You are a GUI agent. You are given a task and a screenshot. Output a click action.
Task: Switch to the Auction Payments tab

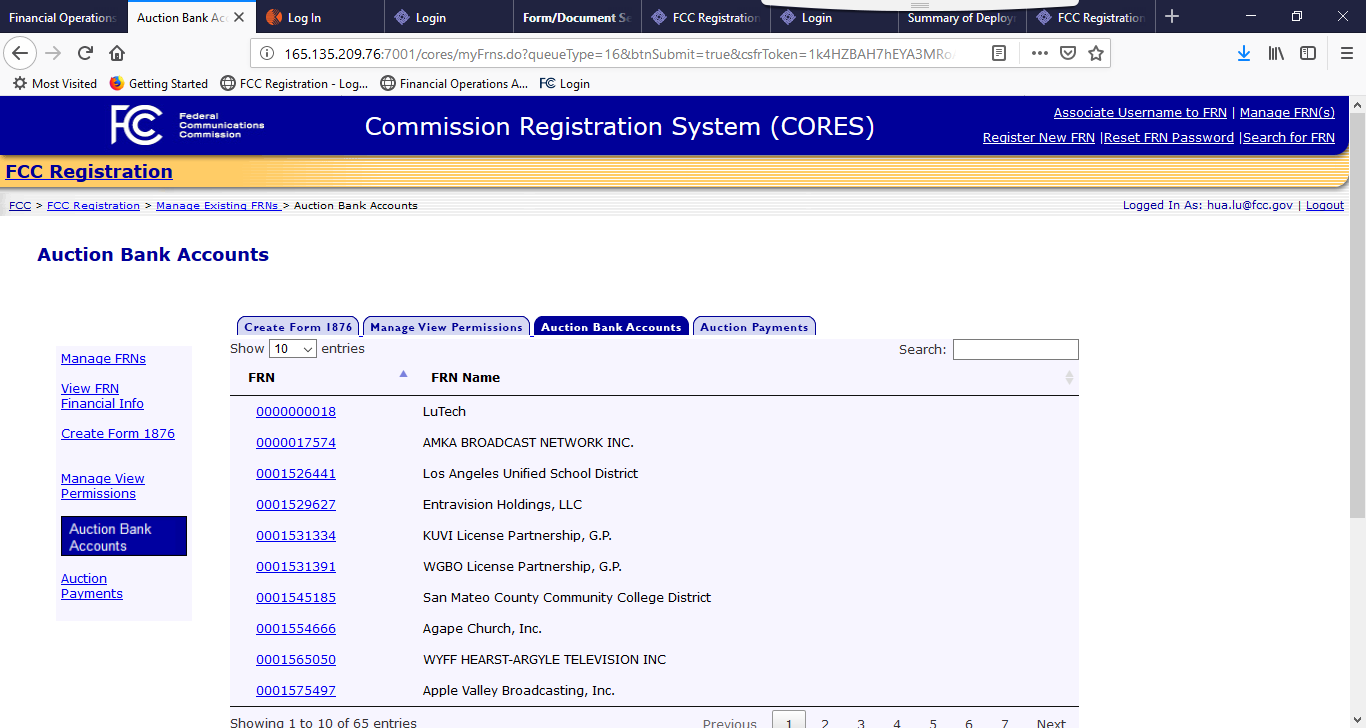754,327
